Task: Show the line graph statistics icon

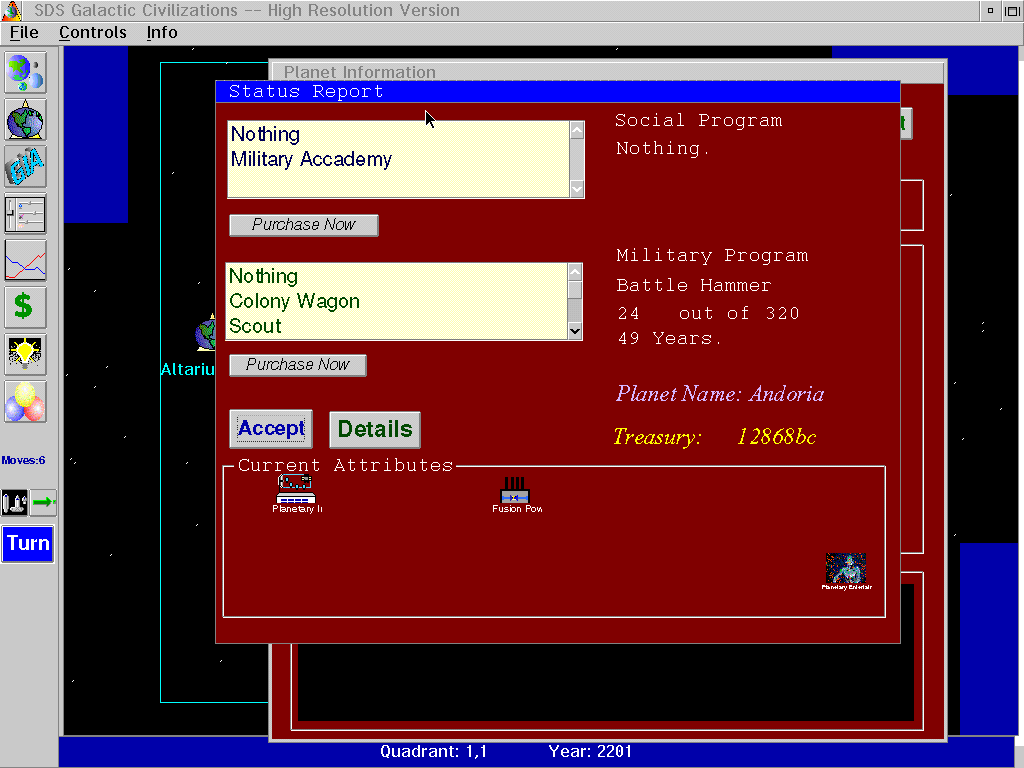Action: (x=25, y=261)
